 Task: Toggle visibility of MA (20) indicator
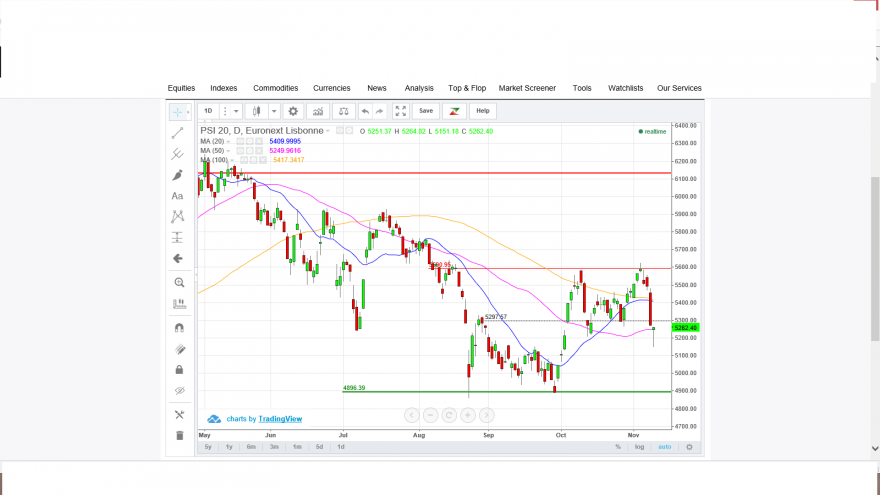click(240, 141)
